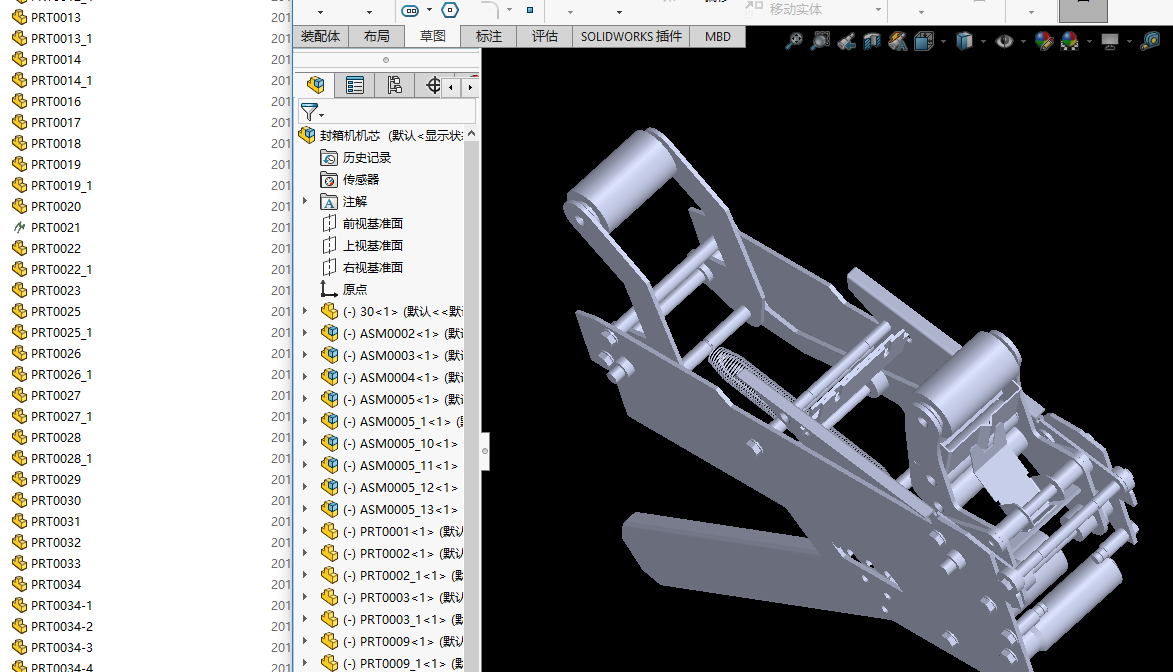Image resolution: width=1173 pixels, height=672 pixels.
Task: Click the Zoom to Fit magnifier icon
Action: click(793, 41)
